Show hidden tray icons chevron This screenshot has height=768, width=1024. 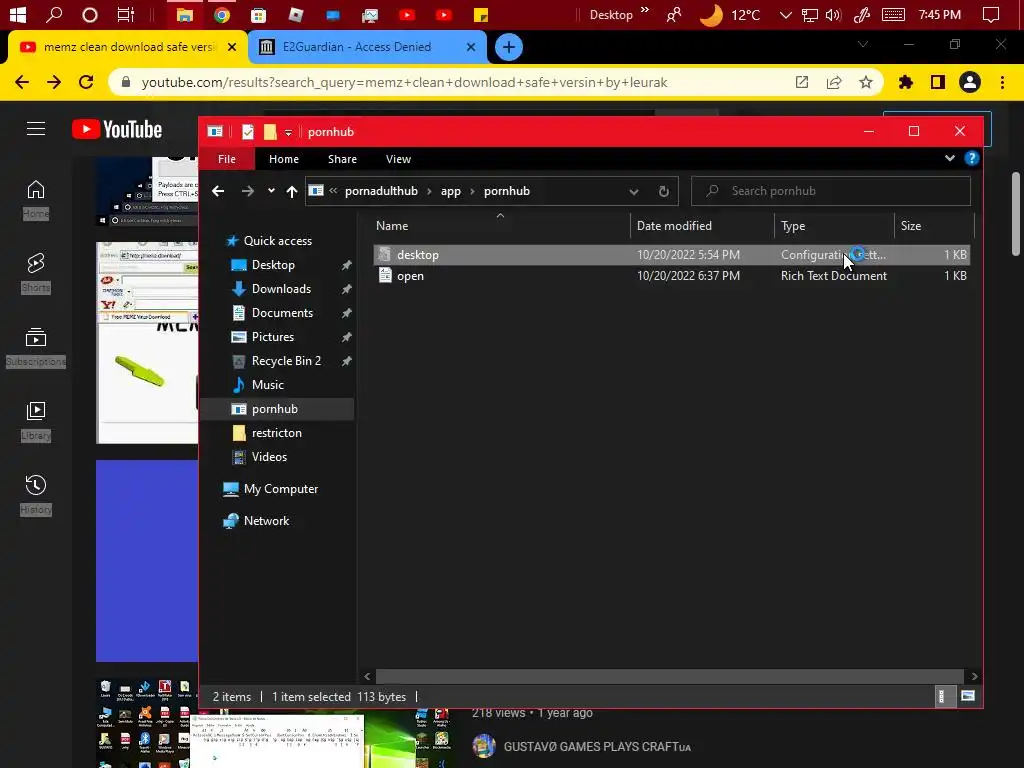click(x=786, y=14)
